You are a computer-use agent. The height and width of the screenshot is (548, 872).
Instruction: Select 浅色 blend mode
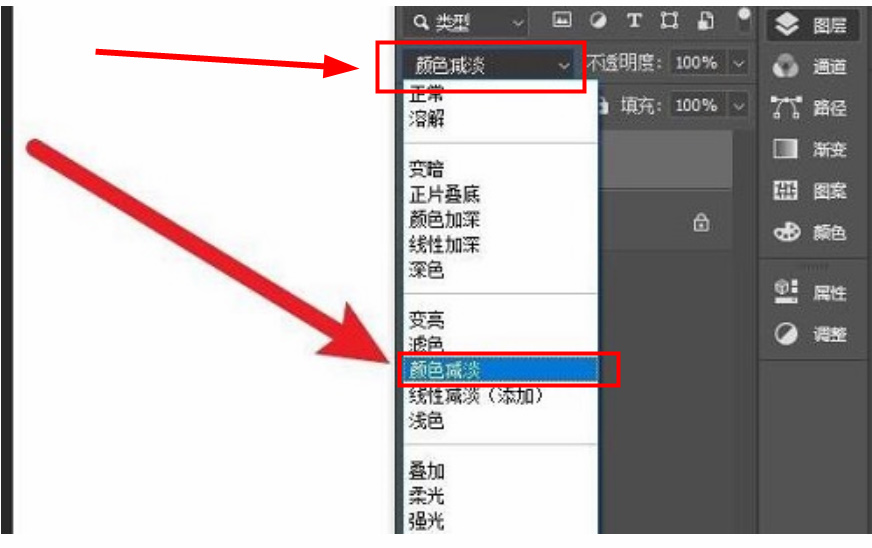[x=501, y=421]
